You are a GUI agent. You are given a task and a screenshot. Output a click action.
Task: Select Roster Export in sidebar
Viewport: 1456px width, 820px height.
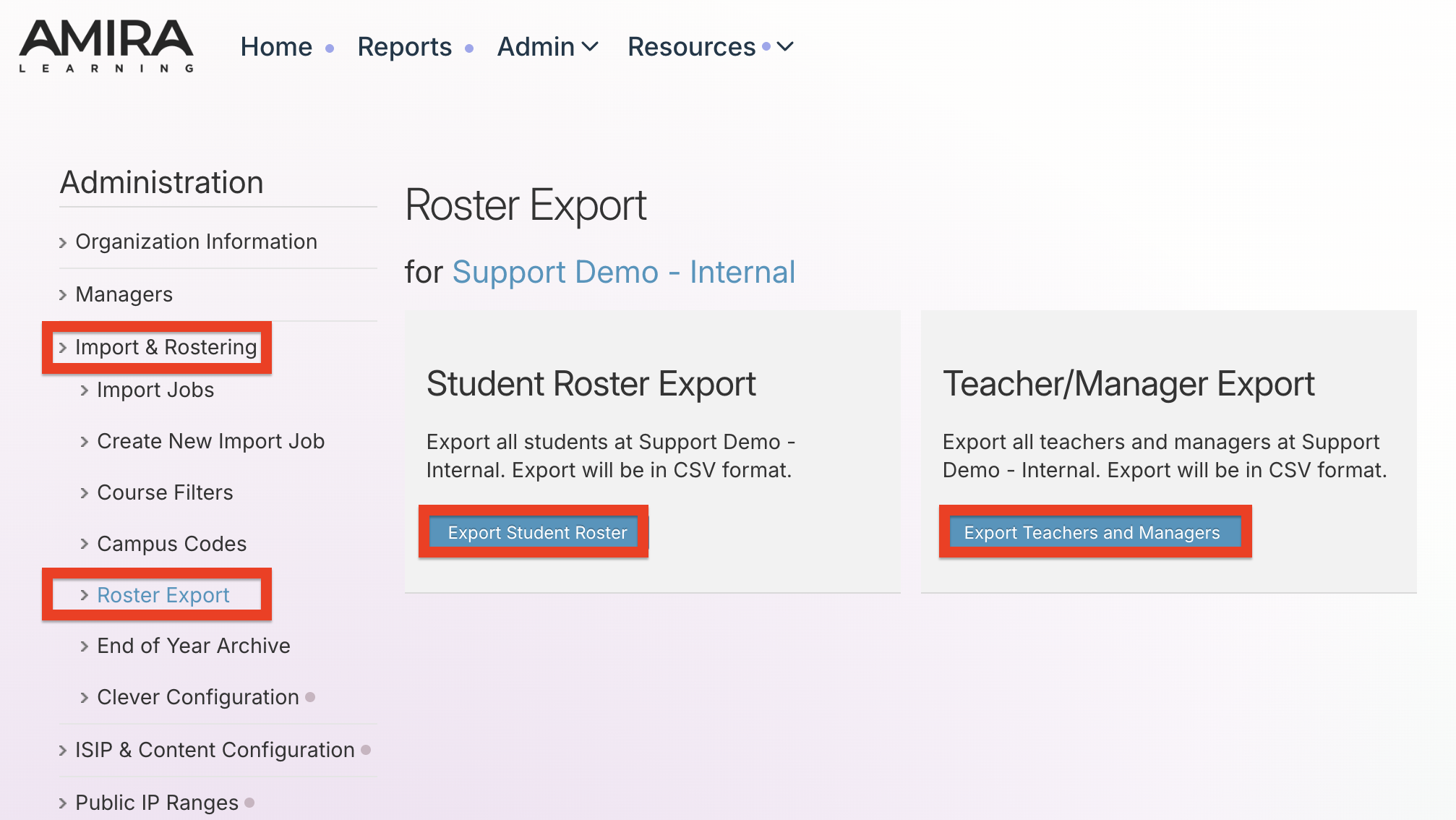pos(163,595)
